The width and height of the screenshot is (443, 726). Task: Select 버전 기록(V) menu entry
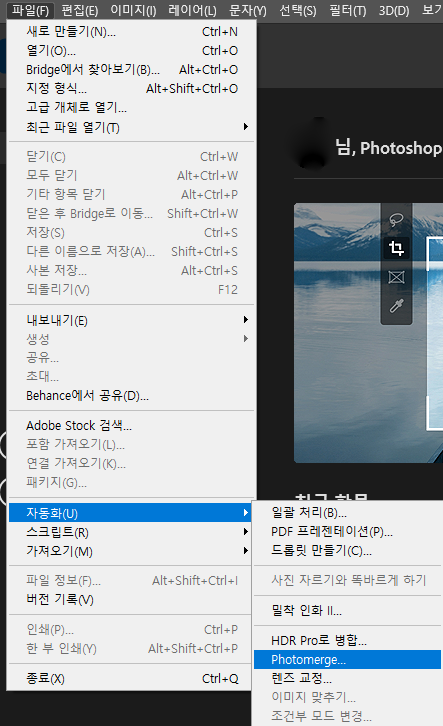(x=130, y=600)
